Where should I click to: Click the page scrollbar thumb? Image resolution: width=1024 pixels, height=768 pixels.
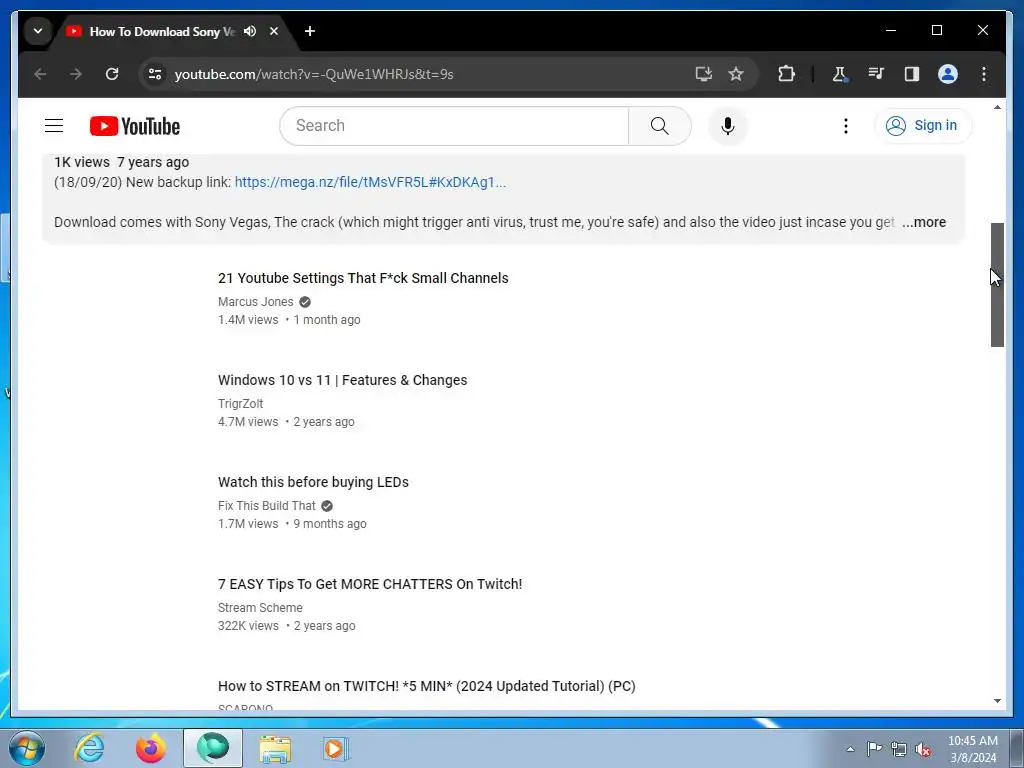(997, 285)
